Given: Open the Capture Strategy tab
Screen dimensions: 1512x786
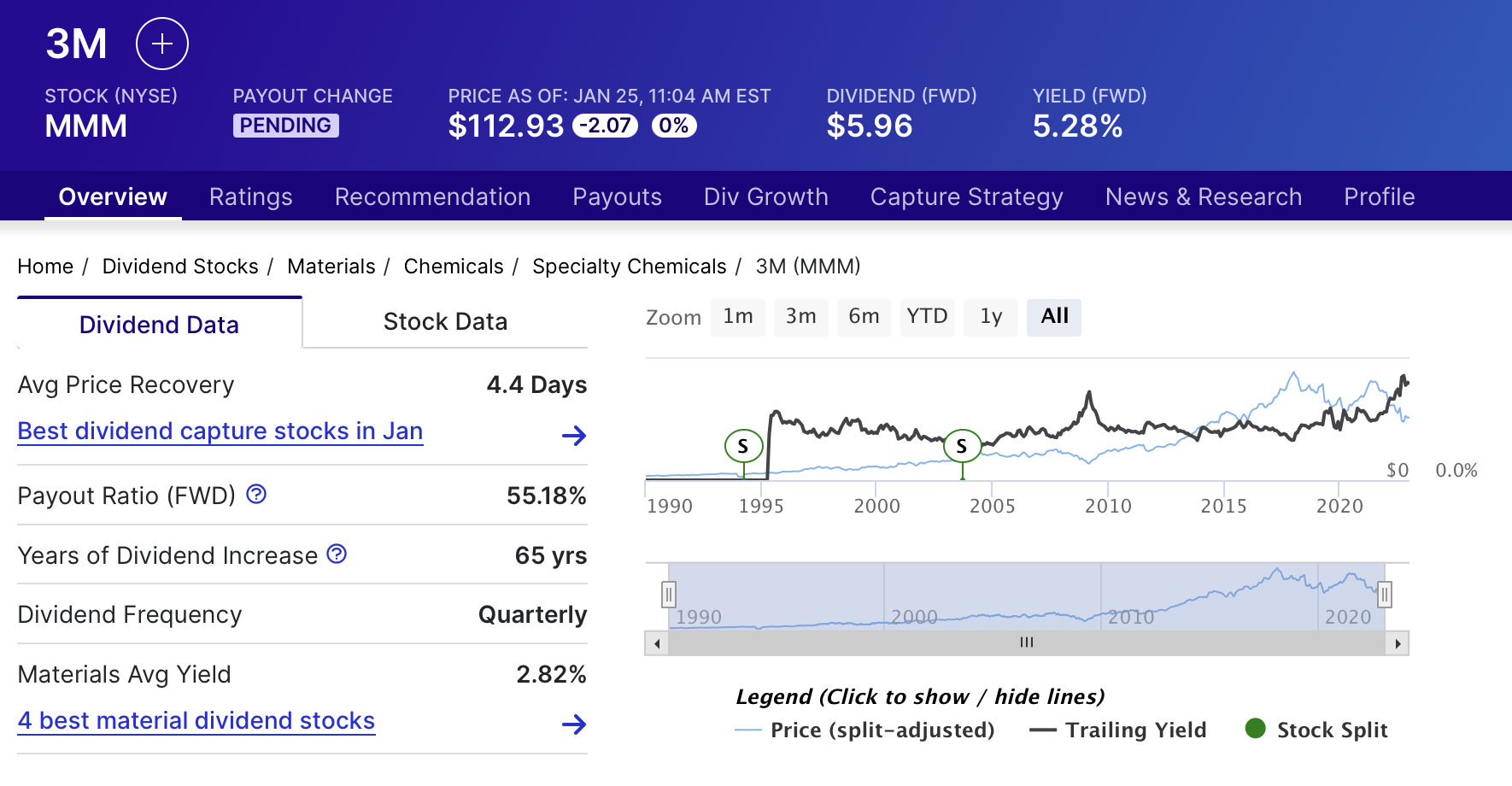Looking at the screenshot, I should [x=967, y=196].
